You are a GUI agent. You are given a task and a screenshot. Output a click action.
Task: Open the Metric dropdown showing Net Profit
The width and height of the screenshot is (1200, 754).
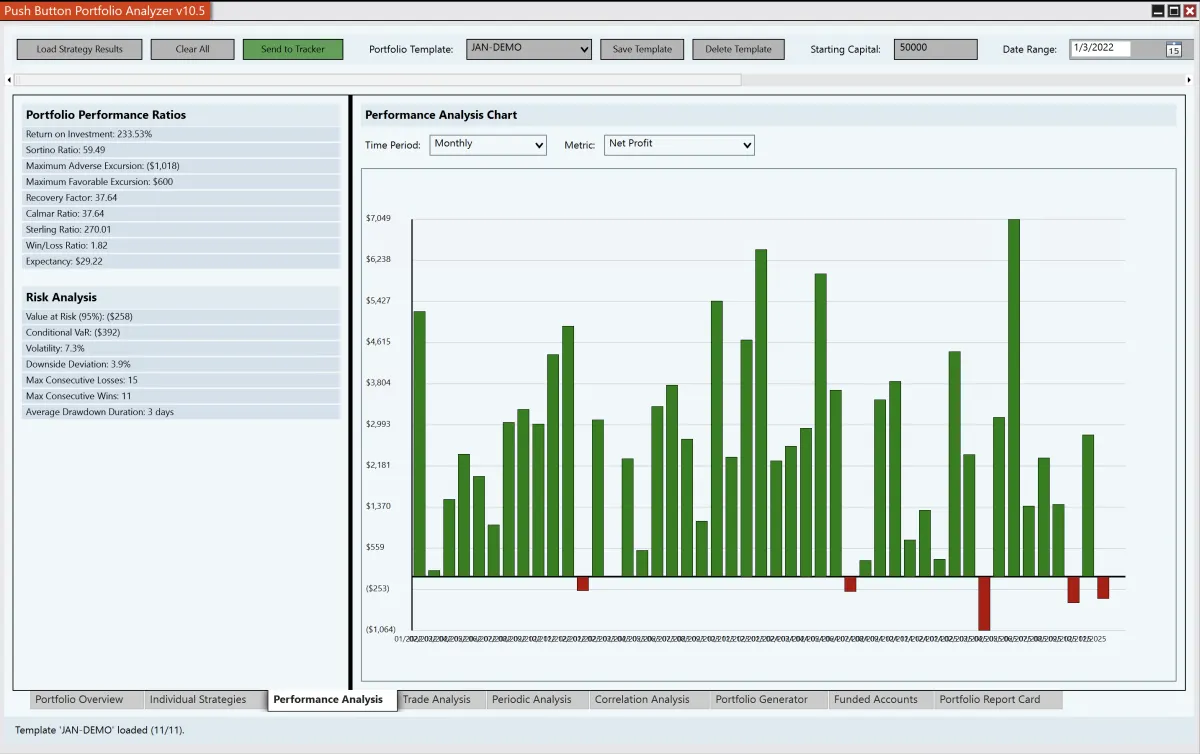point(679,145)
